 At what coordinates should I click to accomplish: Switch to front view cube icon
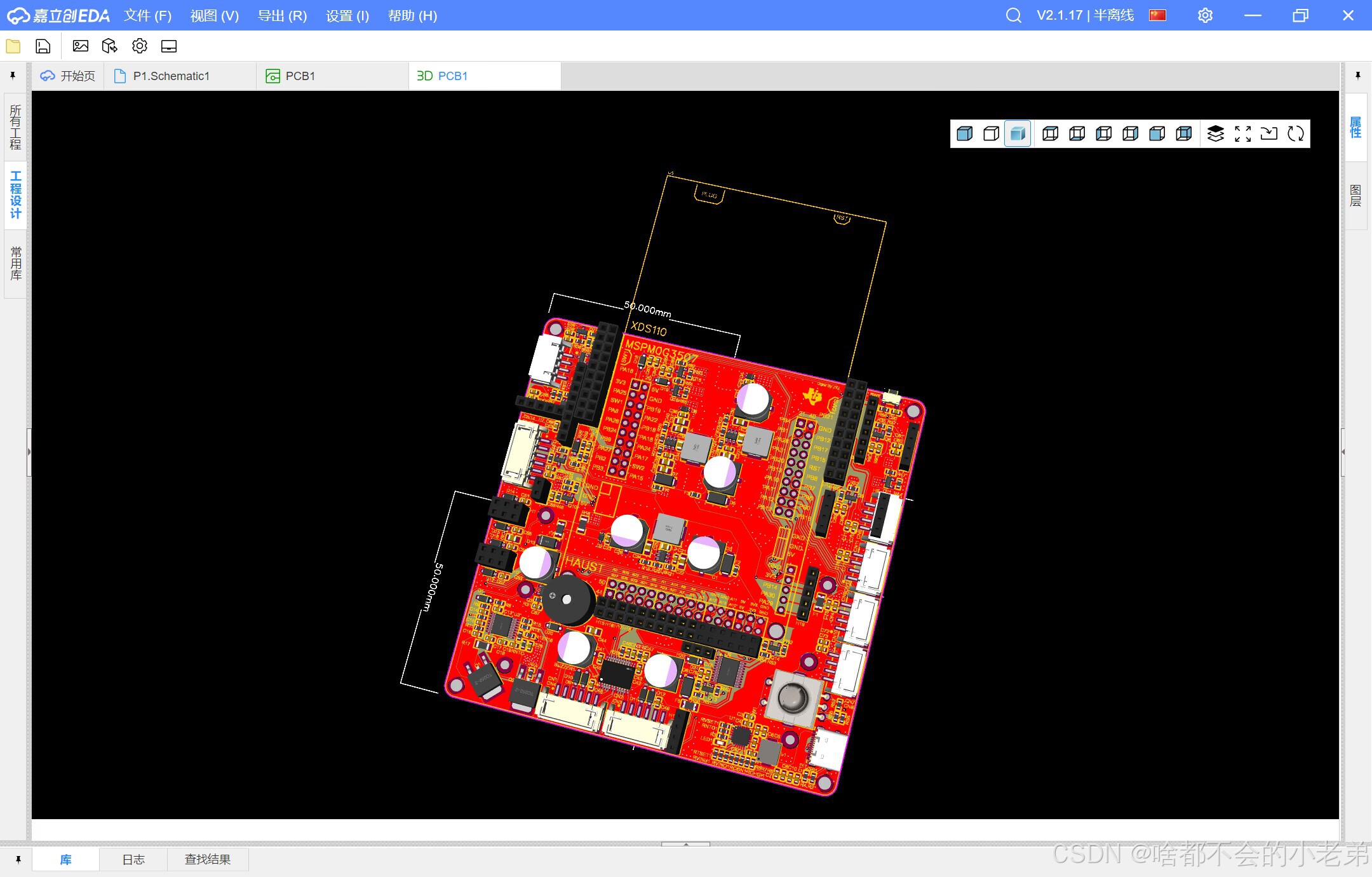coord(1157,133)
